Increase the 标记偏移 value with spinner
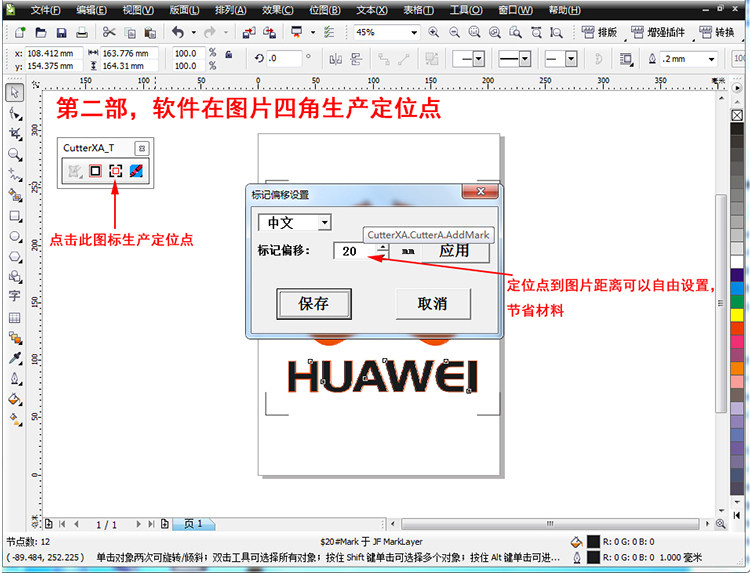The height and width of the screenshot is (573, 750). [383, 247]
